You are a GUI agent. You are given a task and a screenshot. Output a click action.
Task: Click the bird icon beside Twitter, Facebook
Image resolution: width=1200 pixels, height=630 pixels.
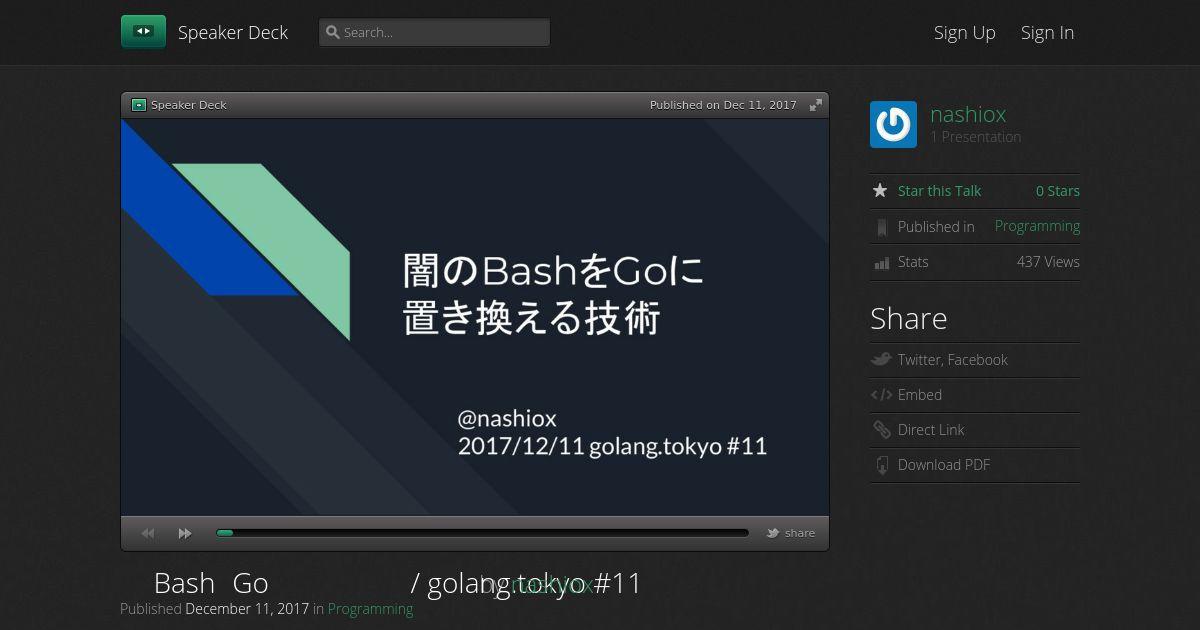[x=881, y=359]
